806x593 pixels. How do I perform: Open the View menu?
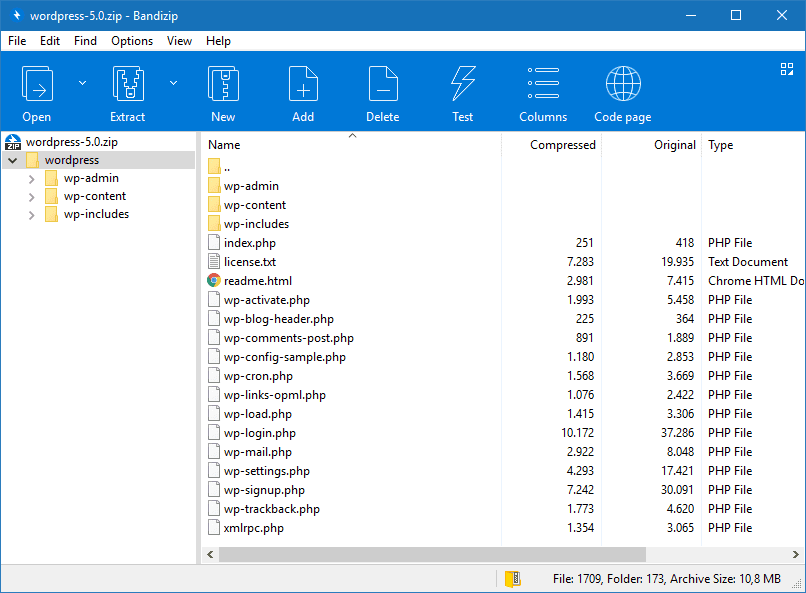(179, 41)
